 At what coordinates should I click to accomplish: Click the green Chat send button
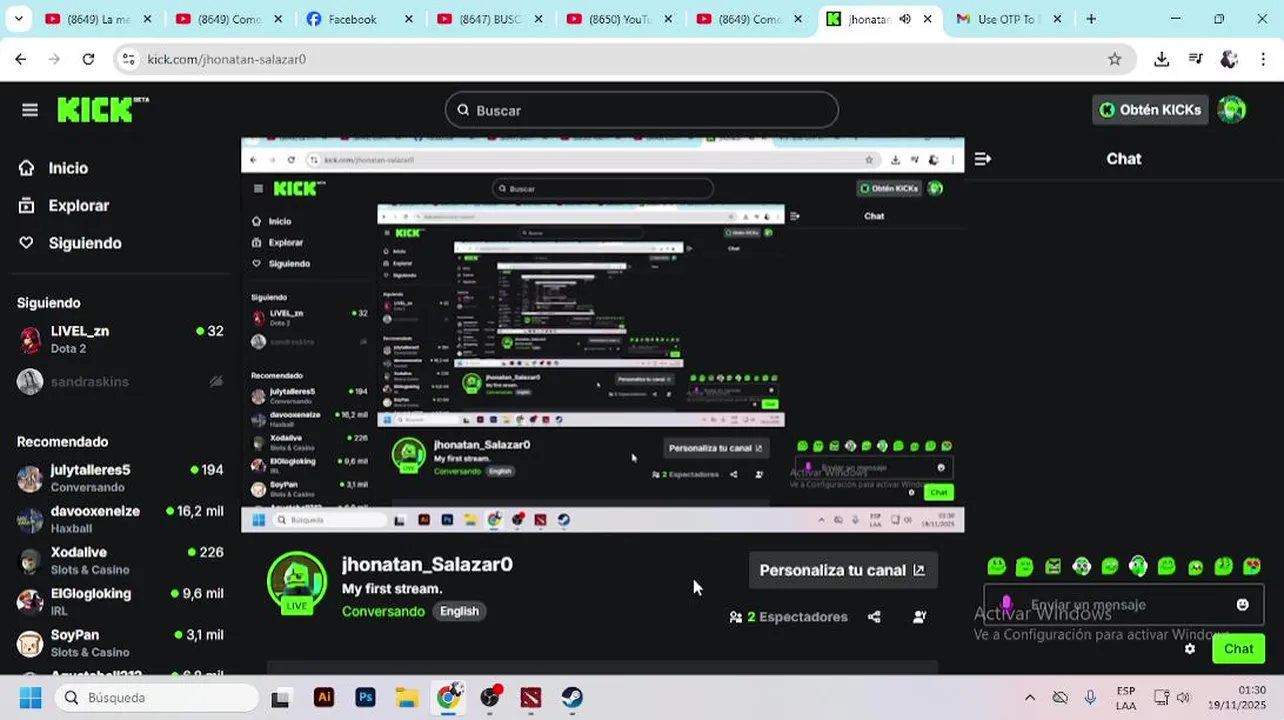(1238, 649)
